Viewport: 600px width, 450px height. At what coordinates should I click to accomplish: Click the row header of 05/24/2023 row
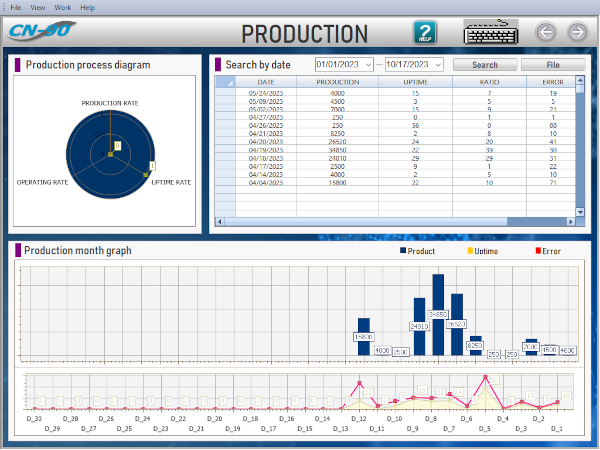pos(225,93)
